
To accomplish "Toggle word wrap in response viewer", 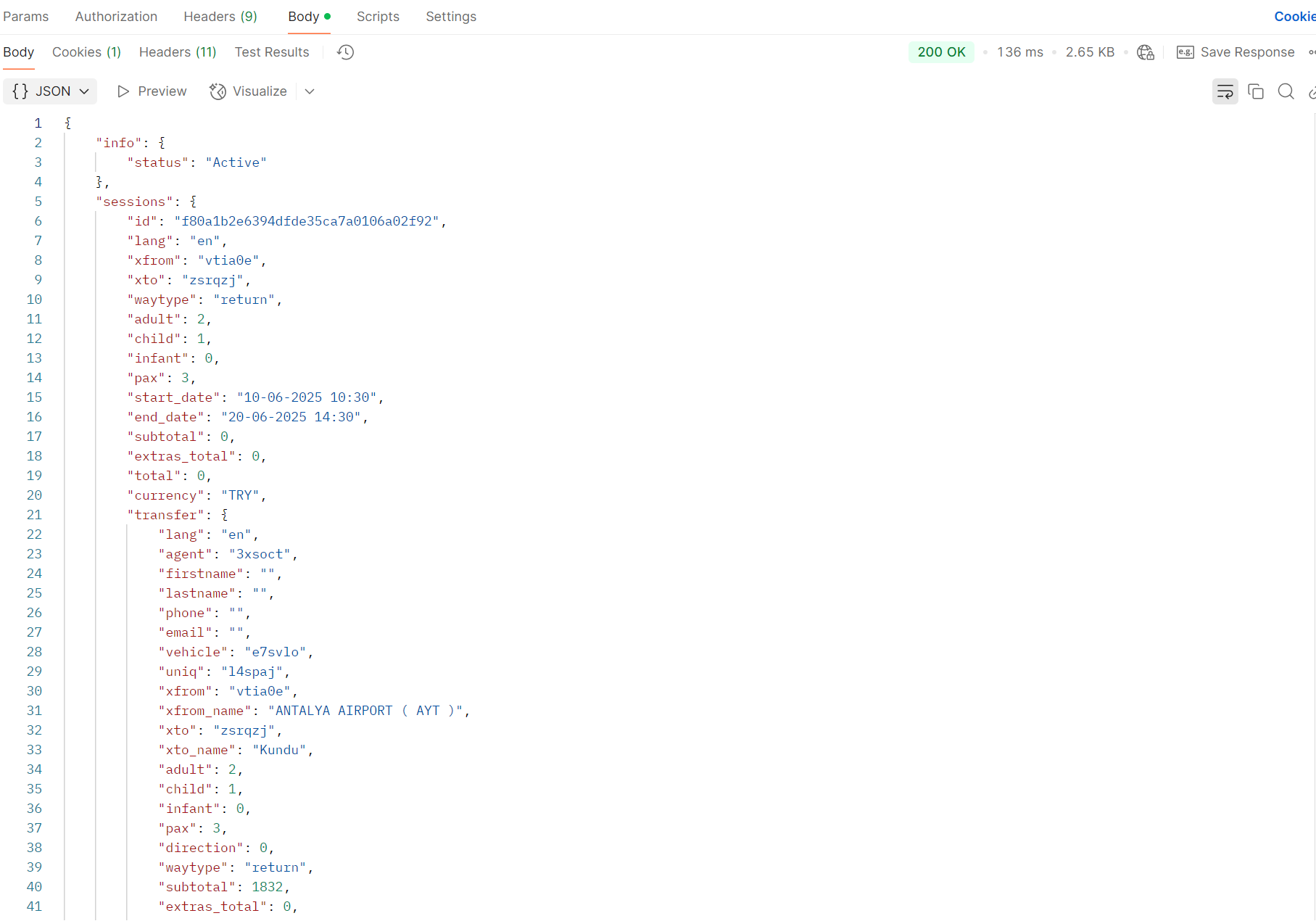I will coord(1225,91).
